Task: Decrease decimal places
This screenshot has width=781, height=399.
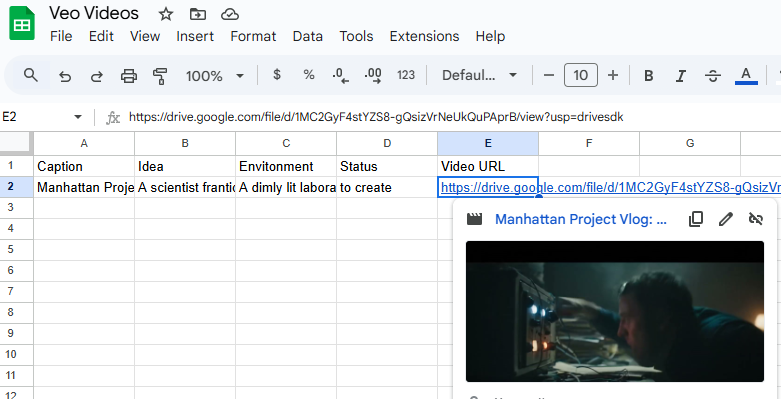Action: point(341,75)
